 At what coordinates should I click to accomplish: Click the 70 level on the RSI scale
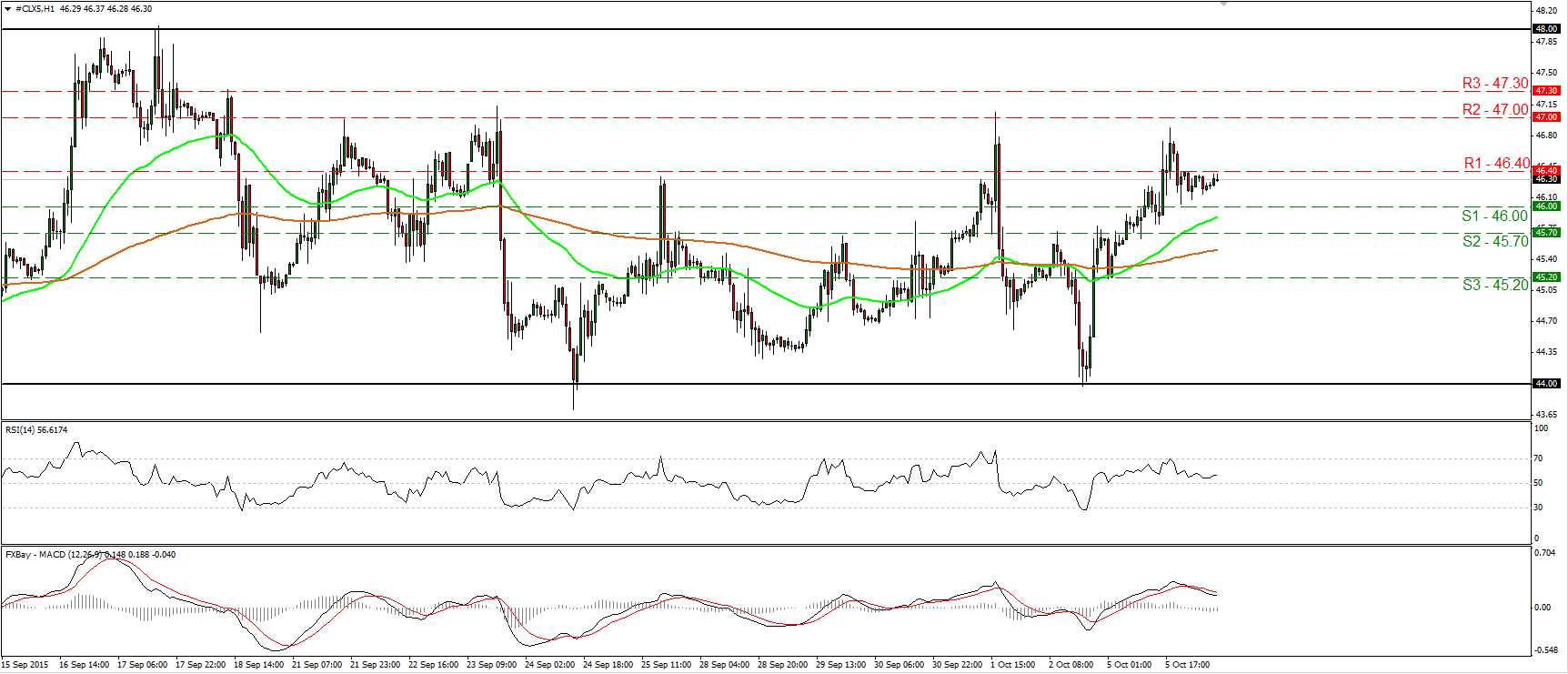(1539, 458)
